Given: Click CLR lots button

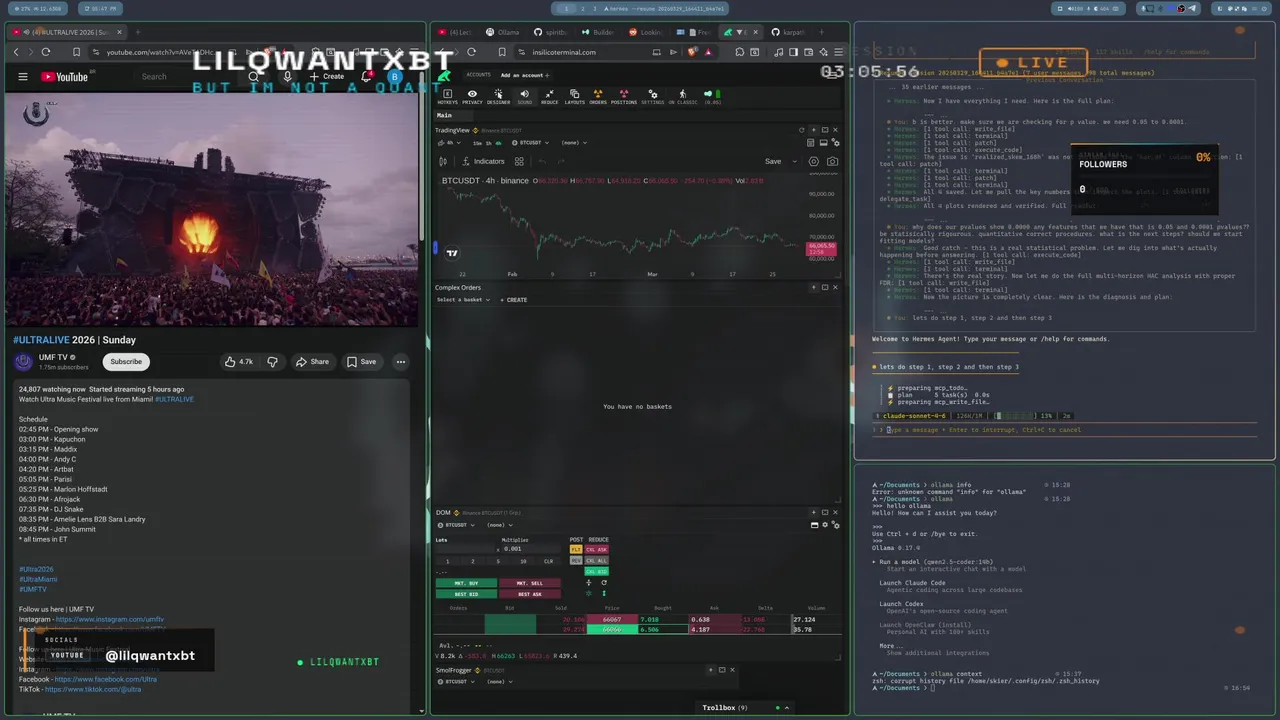Looking at the screenshot, I should (x=548, y=561).
